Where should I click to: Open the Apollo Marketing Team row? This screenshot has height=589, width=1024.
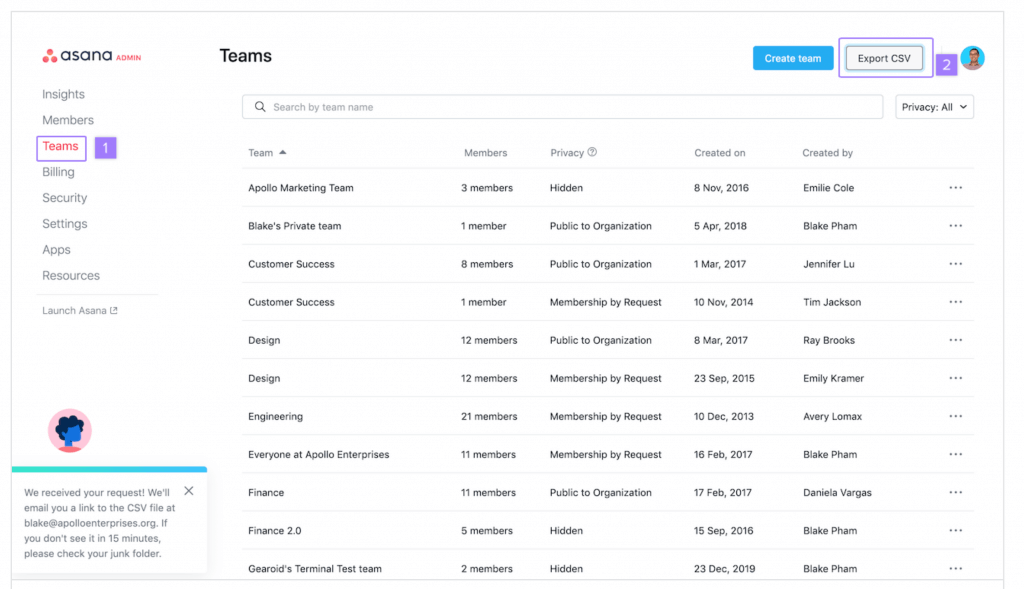pyautogui.click(x=607, y=187)
